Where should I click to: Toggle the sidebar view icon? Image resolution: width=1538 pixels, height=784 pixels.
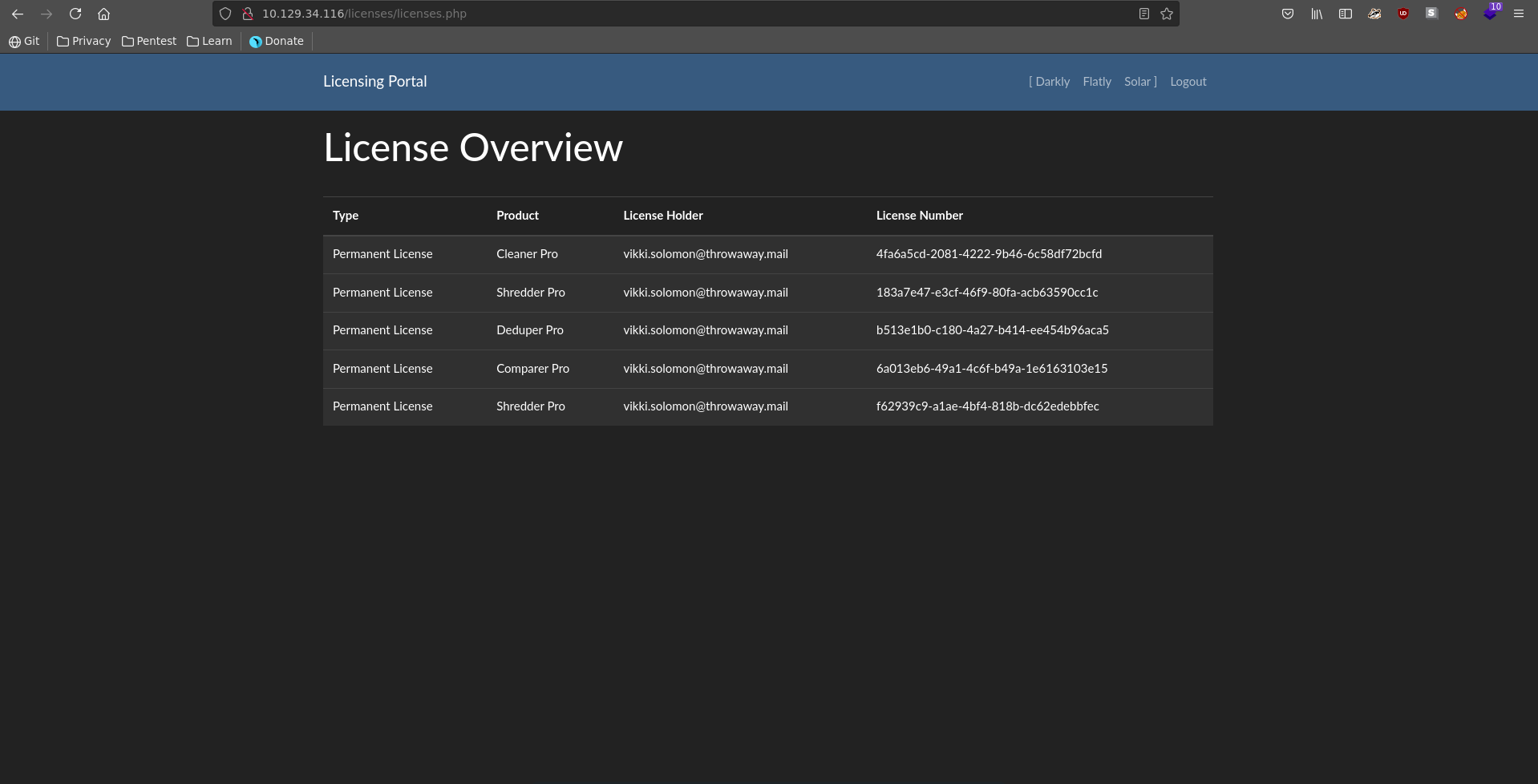pos(1346,14)
